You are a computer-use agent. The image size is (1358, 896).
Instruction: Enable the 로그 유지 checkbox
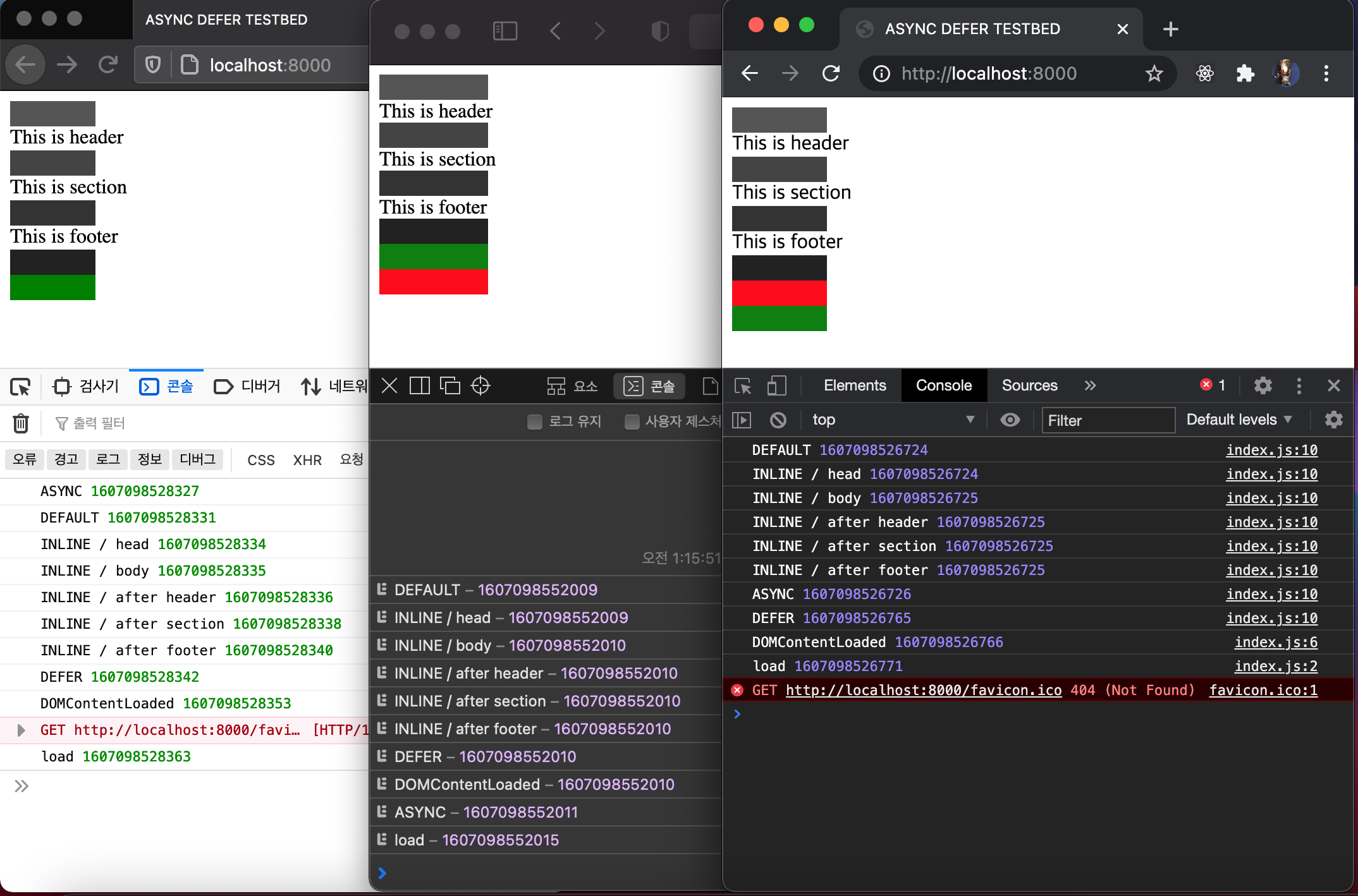pyautogui.click(x=535, y=421)
